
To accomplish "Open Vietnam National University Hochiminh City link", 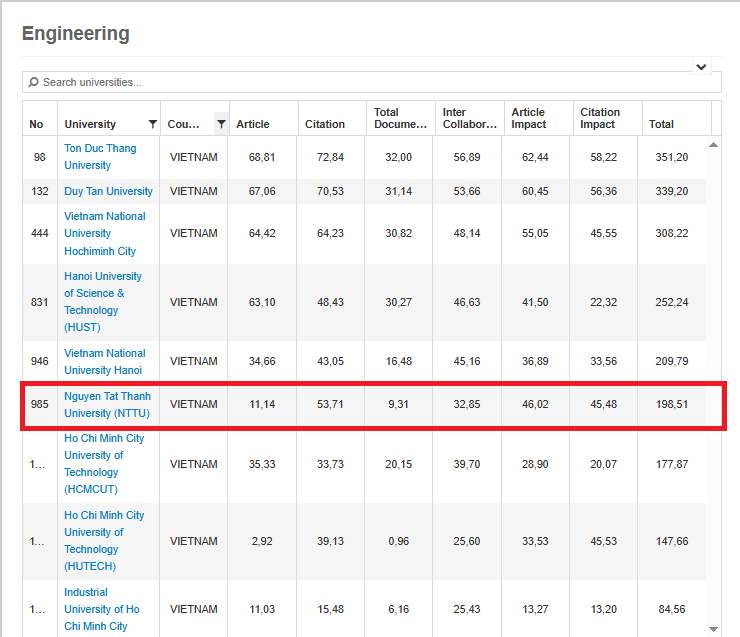I will (105, 234).
